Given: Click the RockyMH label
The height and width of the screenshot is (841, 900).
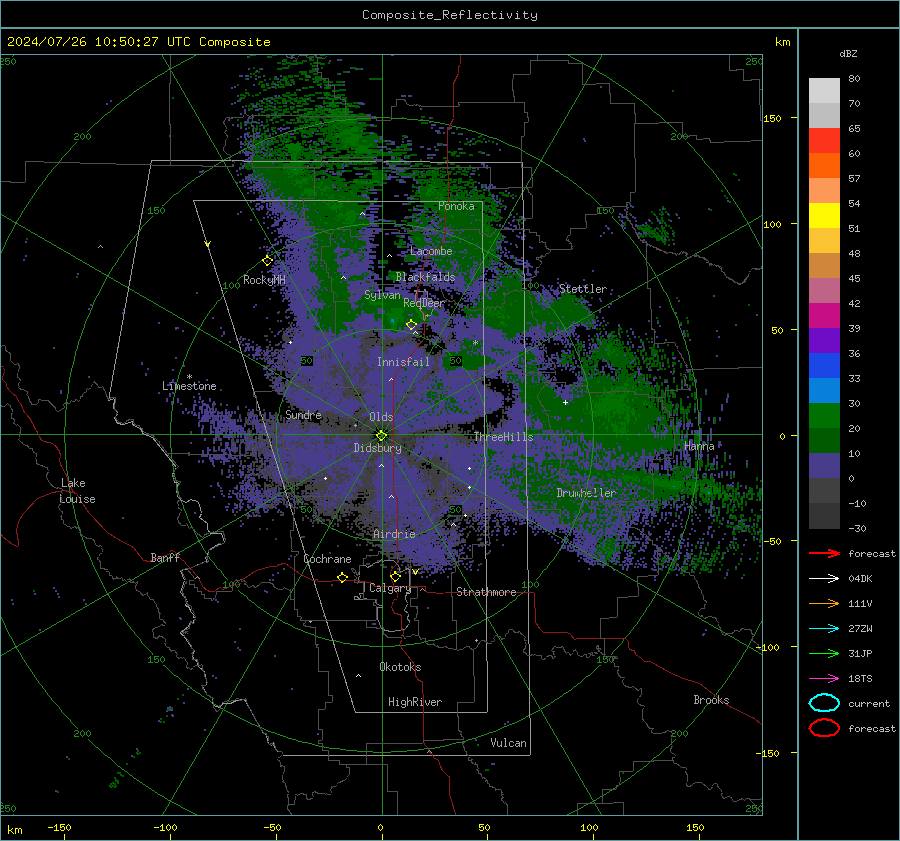Looking at the screenshot, I should click(x=264, y=280).
